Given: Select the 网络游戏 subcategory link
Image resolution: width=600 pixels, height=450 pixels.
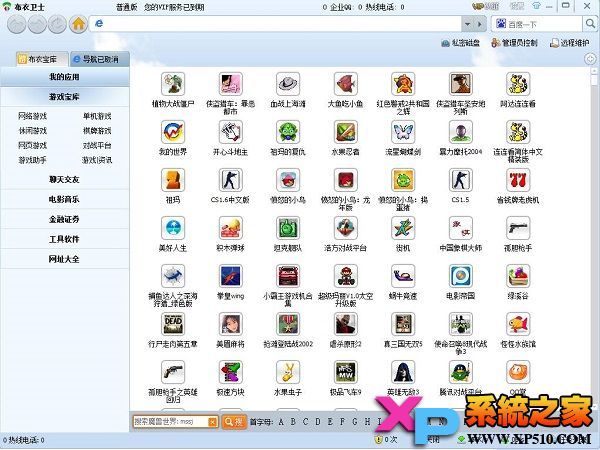Looking at the screenshot, I should tap(33, 116).
